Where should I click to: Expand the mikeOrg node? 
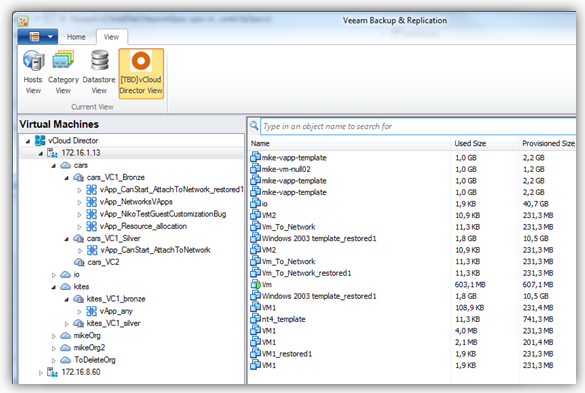53,336
